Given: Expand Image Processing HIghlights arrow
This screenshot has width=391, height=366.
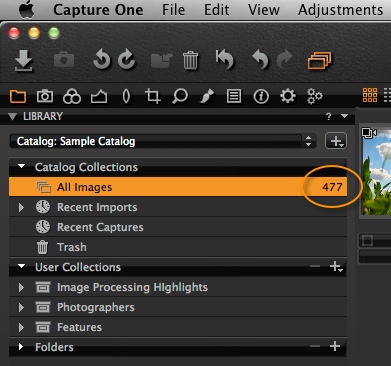Looking at the screenshot, I should click(21, 287).
